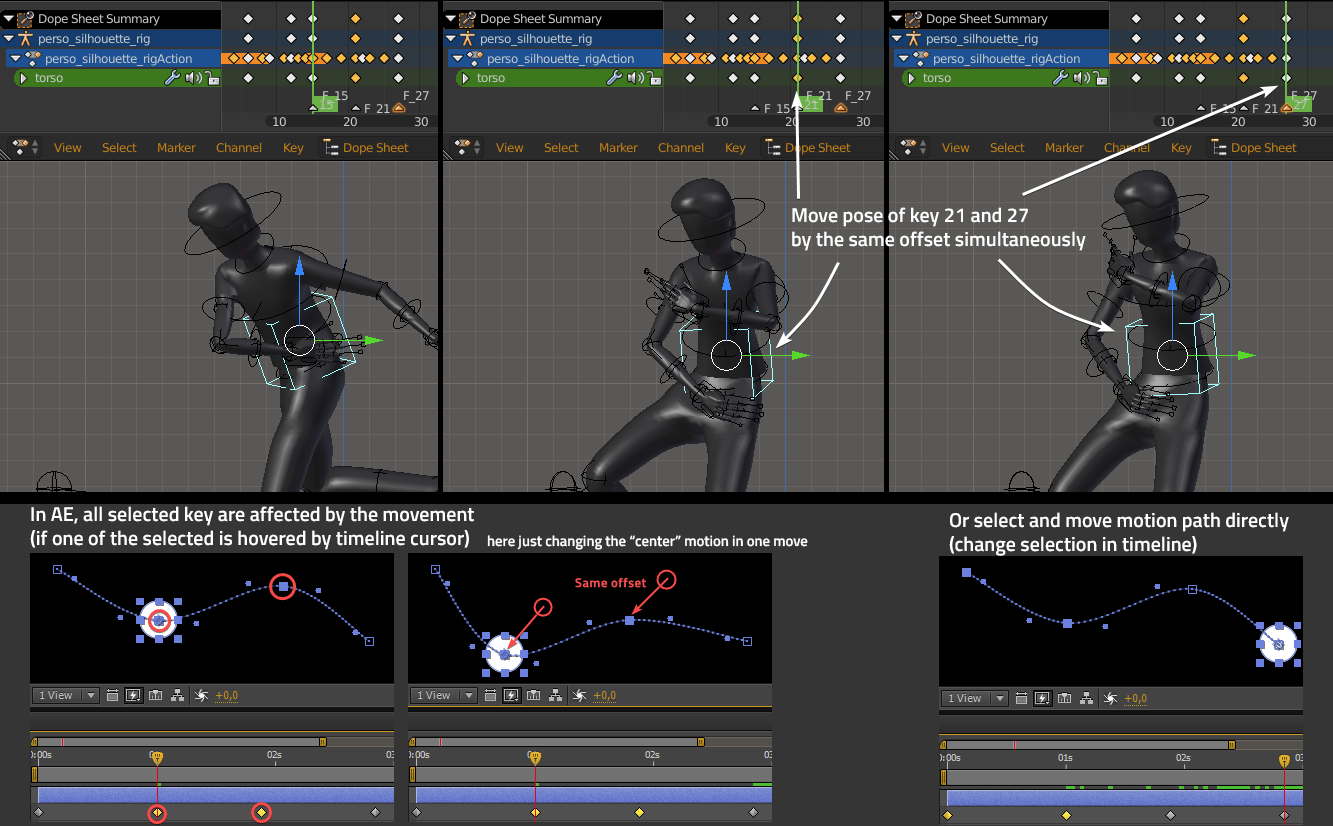
Task: Open View menu in left dope sheet
Action: [x=68, y=148]
